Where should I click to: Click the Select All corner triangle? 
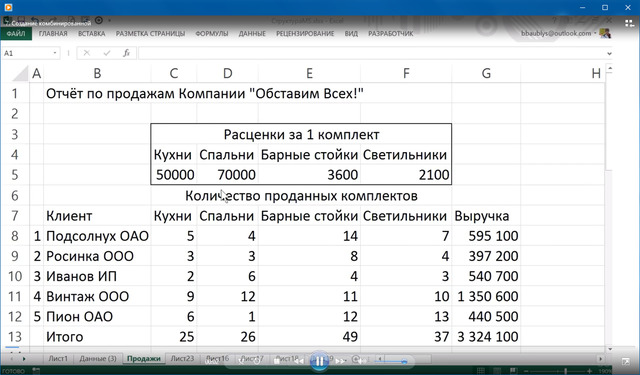(20, 73)
